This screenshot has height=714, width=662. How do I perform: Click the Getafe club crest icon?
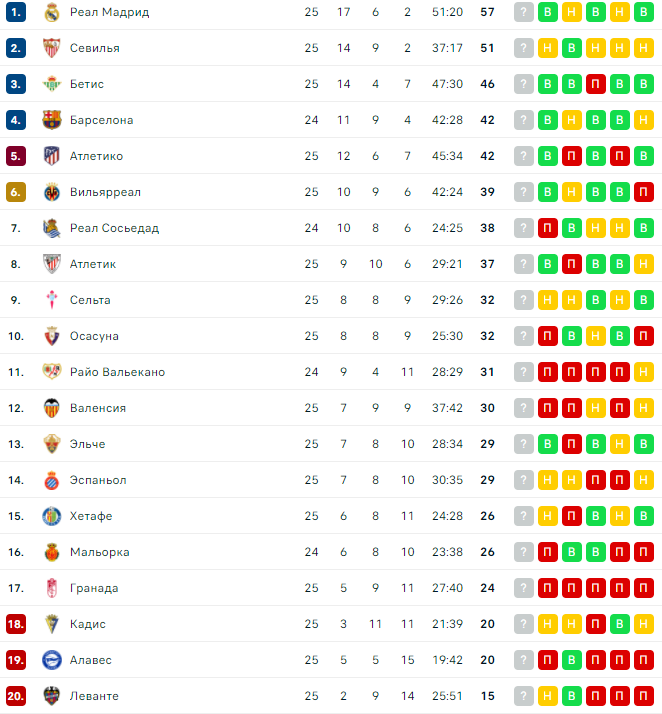[x=52, y=516]
